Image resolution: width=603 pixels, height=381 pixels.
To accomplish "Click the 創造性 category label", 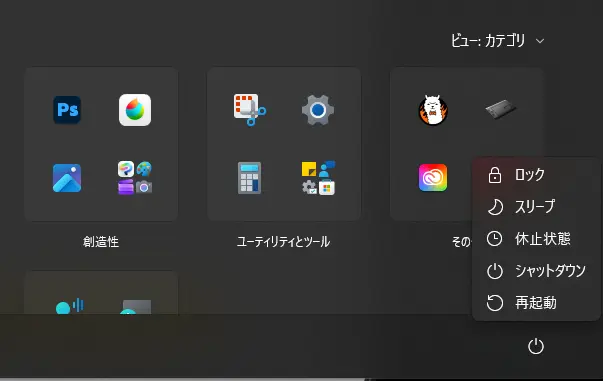I will (x=101, y=242).
